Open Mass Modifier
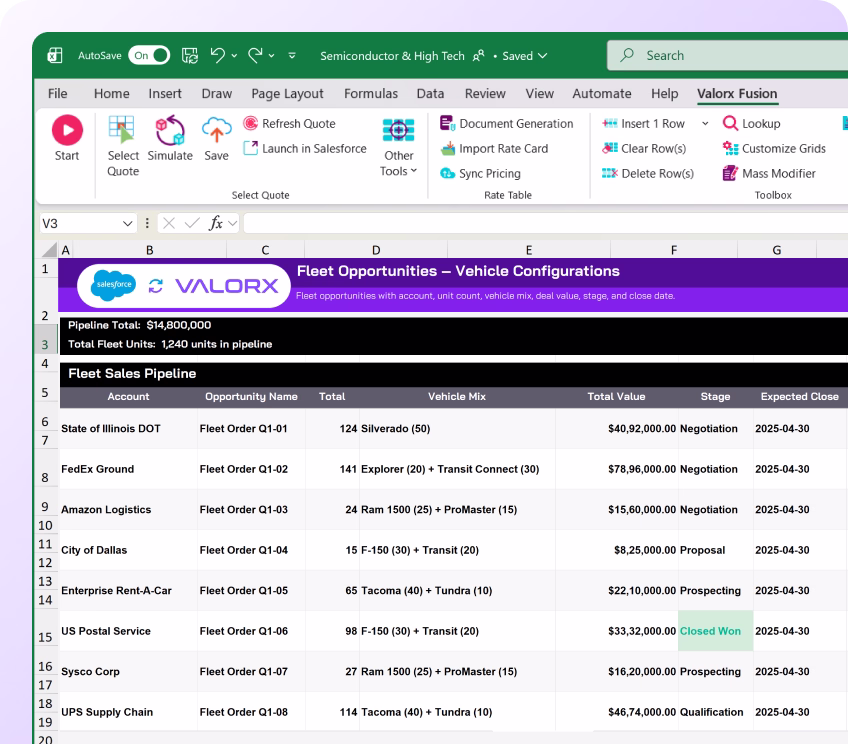Viewport: 848px width, 744px height. point(769,173)
